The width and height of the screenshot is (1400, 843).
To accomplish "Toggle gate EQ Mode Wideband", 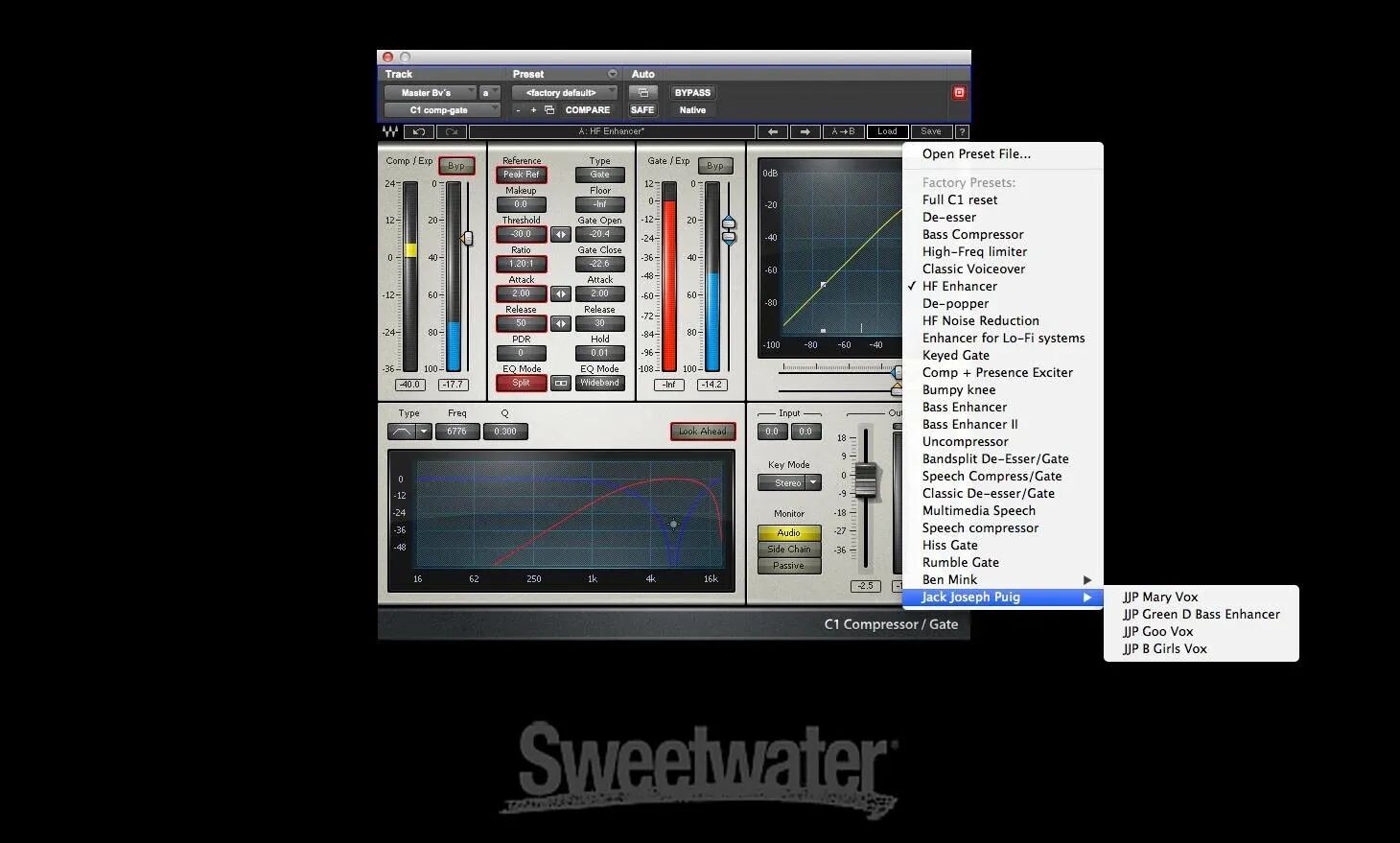I will click(600, 383).
